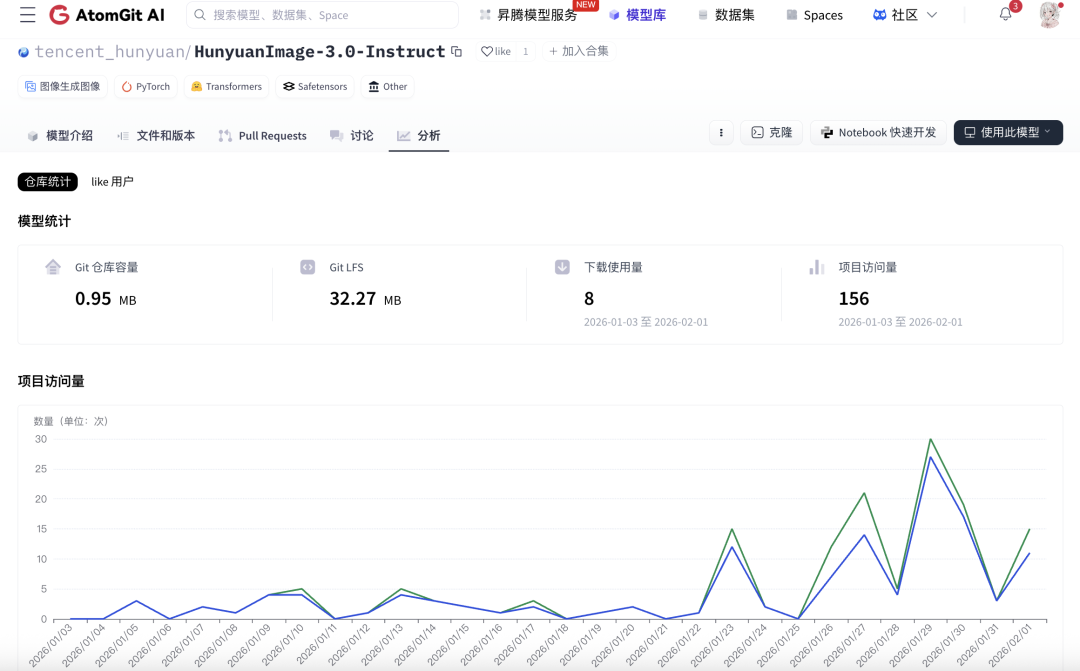Click the Git LFS code icon
1080x671 pixels.
pyautogui.click(x=307, y=267)
